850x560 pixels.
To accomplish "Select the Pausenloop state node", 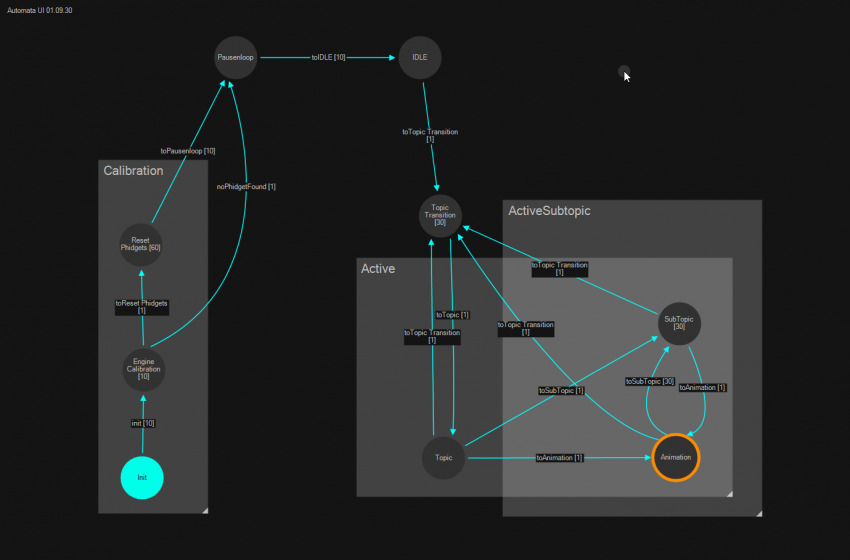I will (236, 58).
